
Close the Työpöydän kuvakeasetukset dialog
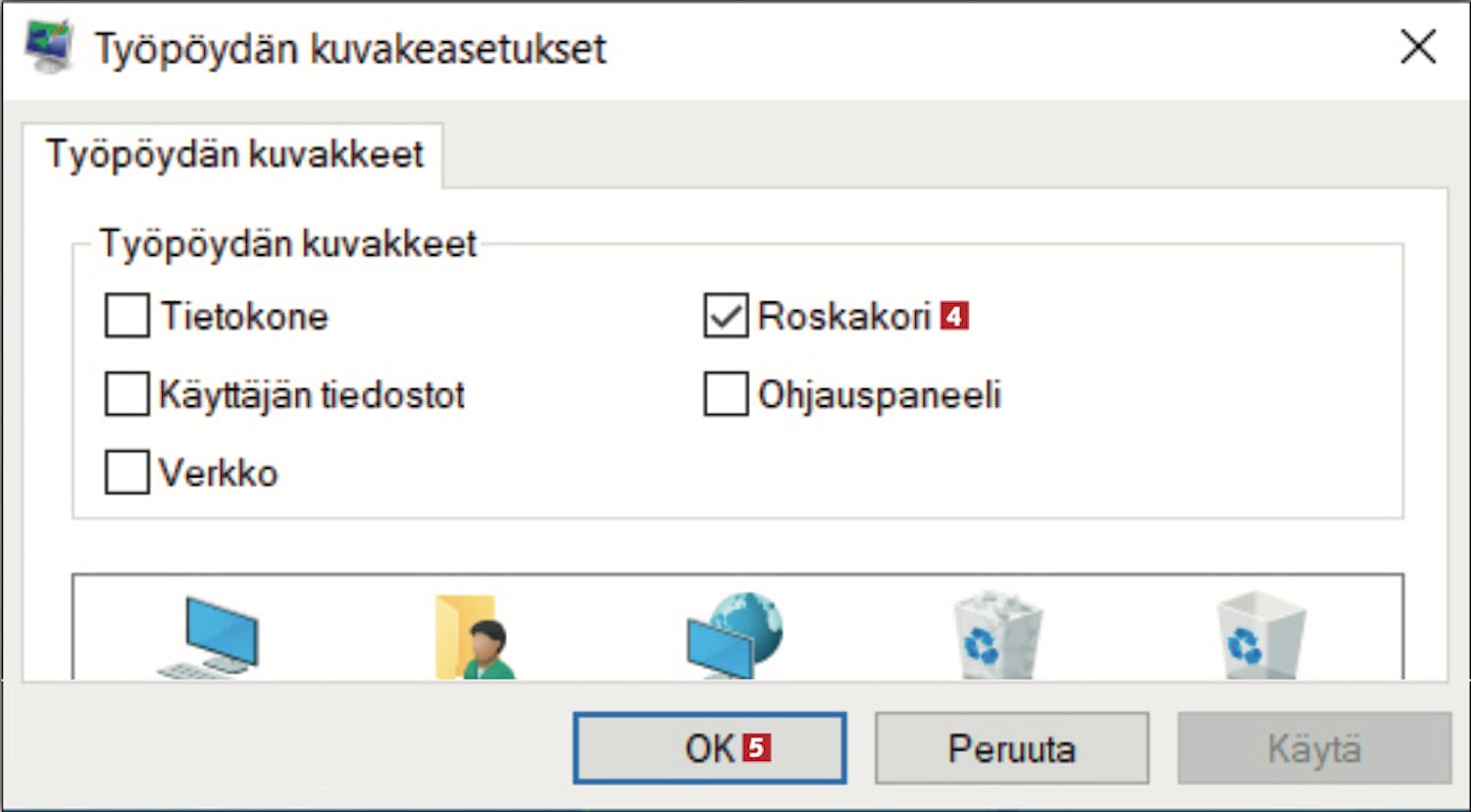[1418, 47]
